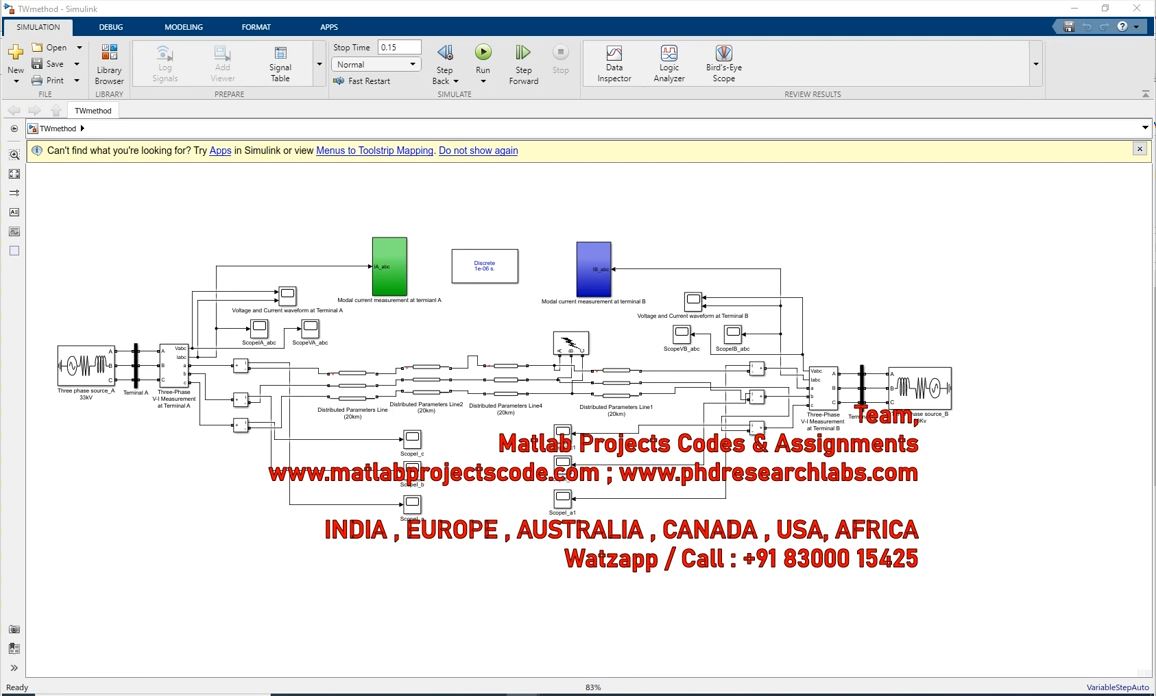Expand the Print dropdown arrow
Image resolution: width=1156 pixels, height=696 pixels.
pyautogui.click(x=77, y=80)
